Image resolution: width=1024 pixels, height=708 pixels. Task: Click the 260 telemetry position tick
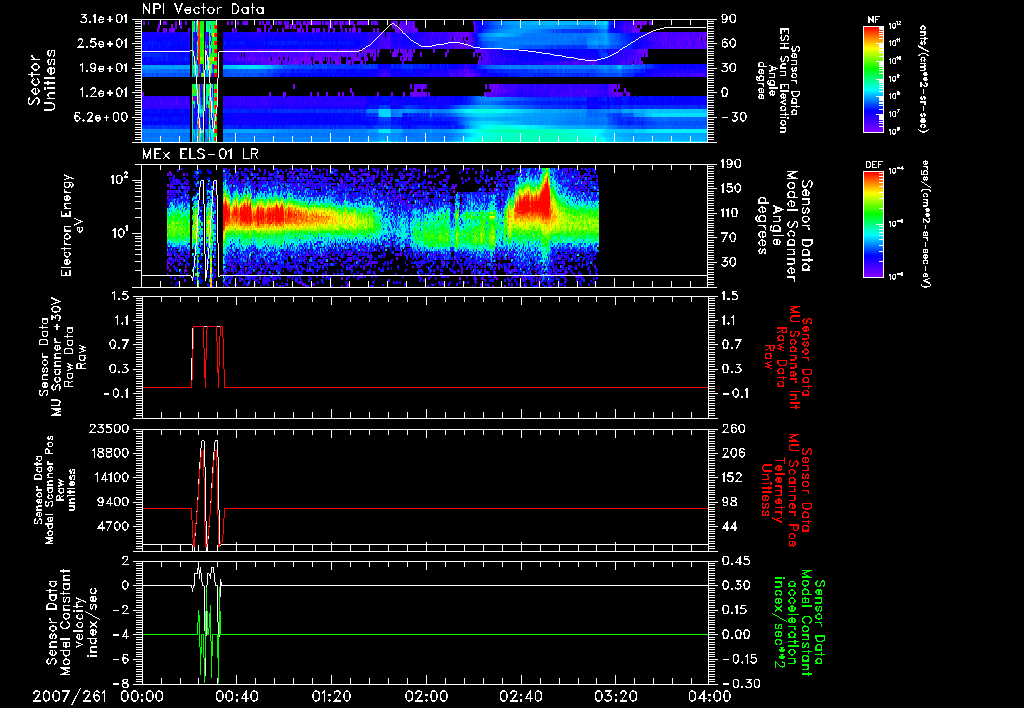pyautogui.click(x=732, y=429)
